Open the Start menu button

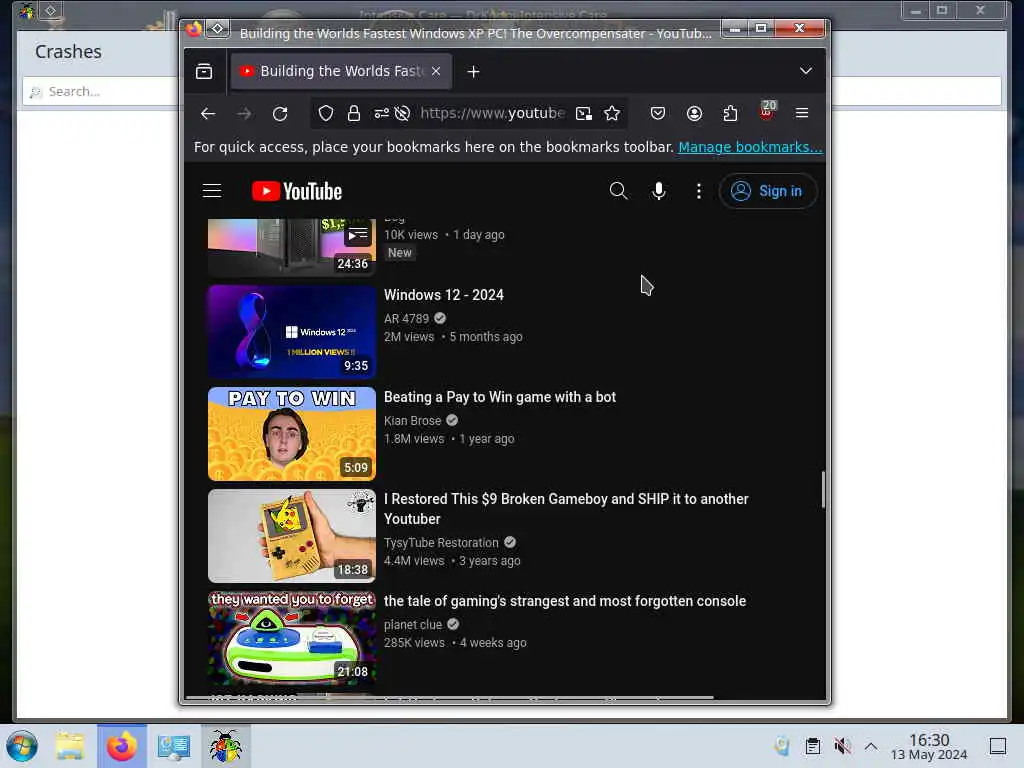(22, 746)
